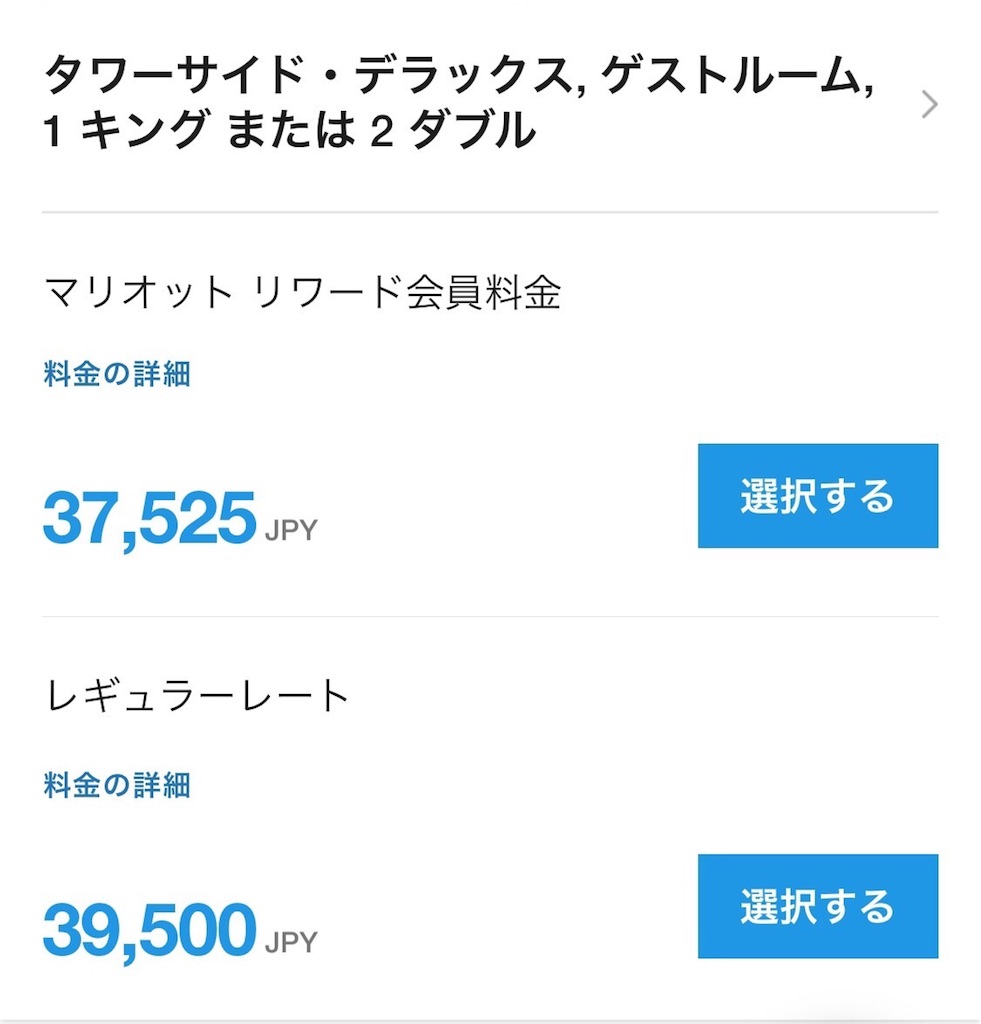Click JPY beside the 39,500 price
The width and height of the screenshot is (981, 1024).
coord(291,941)
